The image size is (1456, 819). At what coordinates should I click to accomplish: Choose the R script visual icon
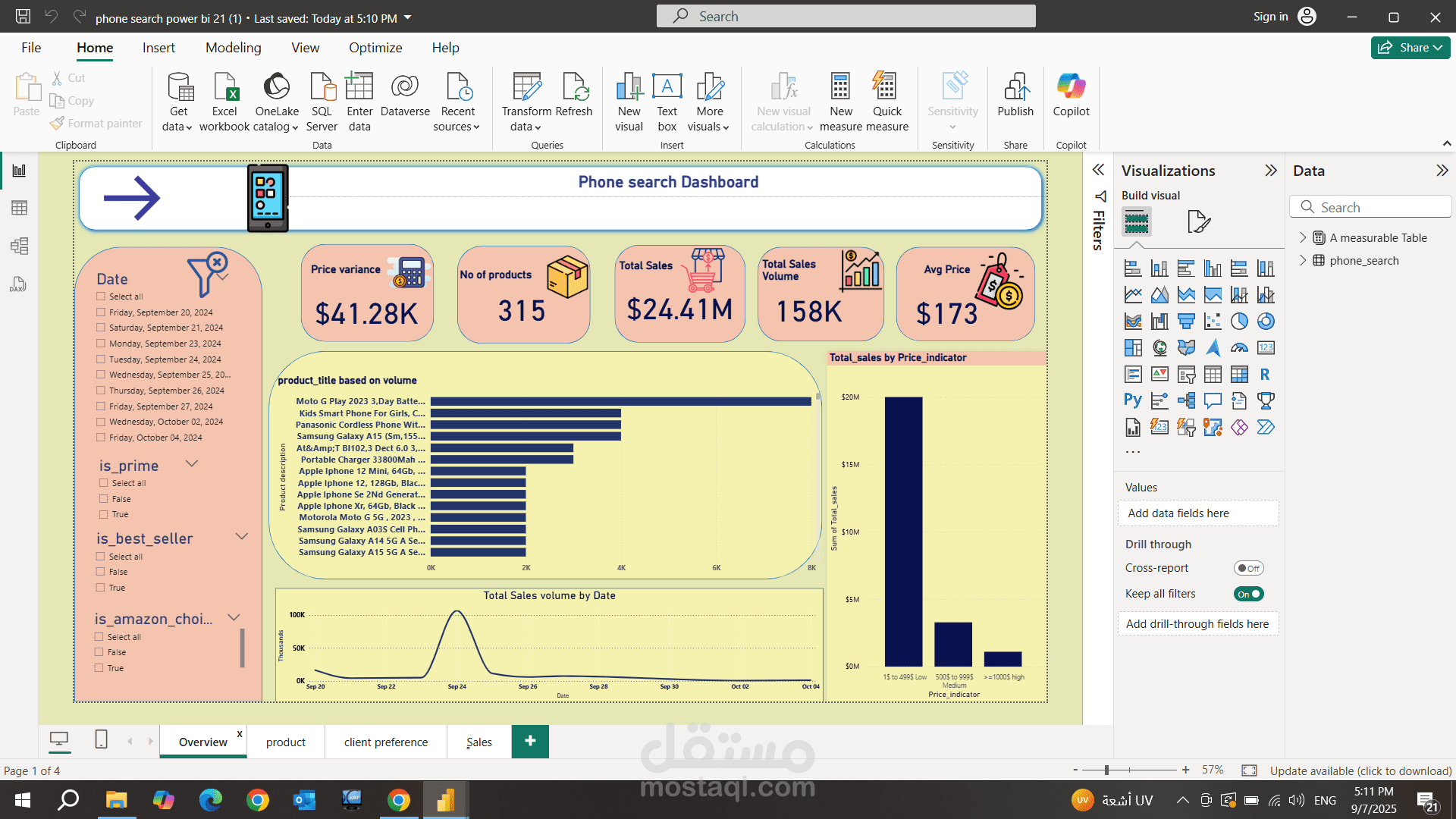coord(1265,375)
